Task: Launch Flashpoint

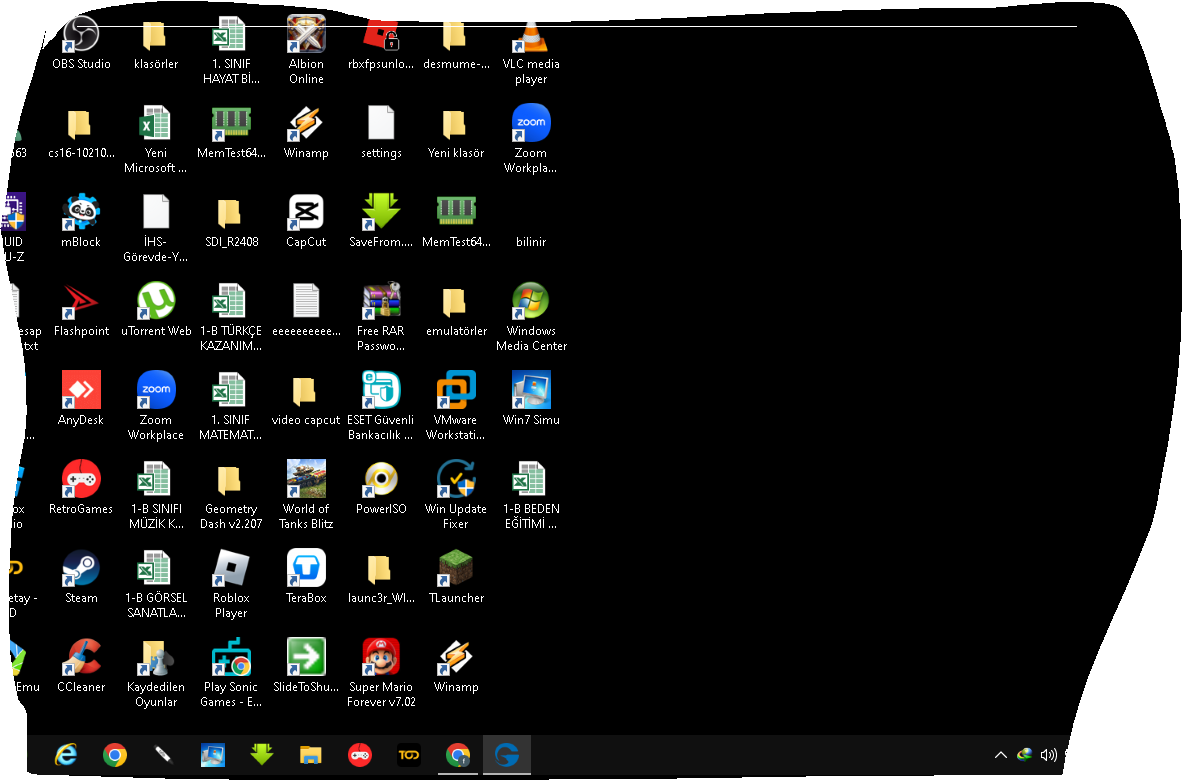Action: click(x=81, y=310)
